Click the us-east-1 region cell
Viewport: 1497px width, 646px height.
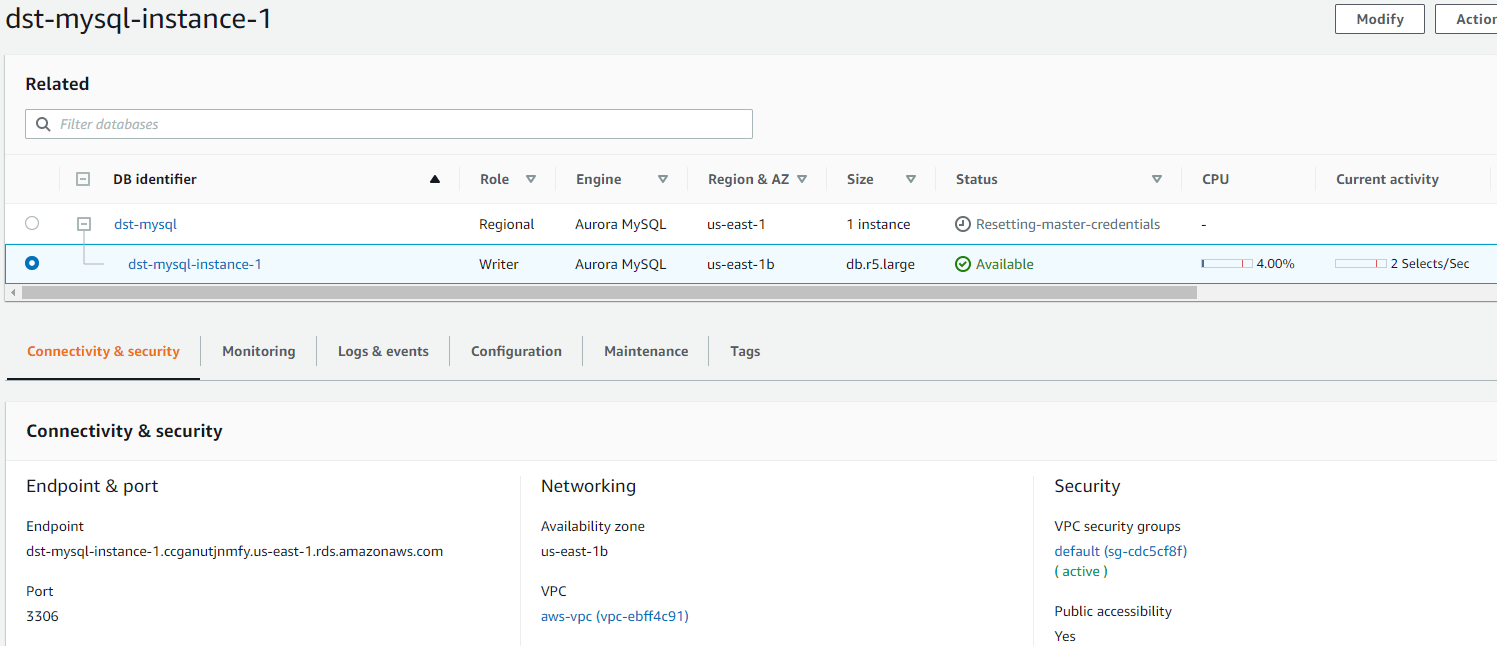pyautogui.click(x=736, y=224)
